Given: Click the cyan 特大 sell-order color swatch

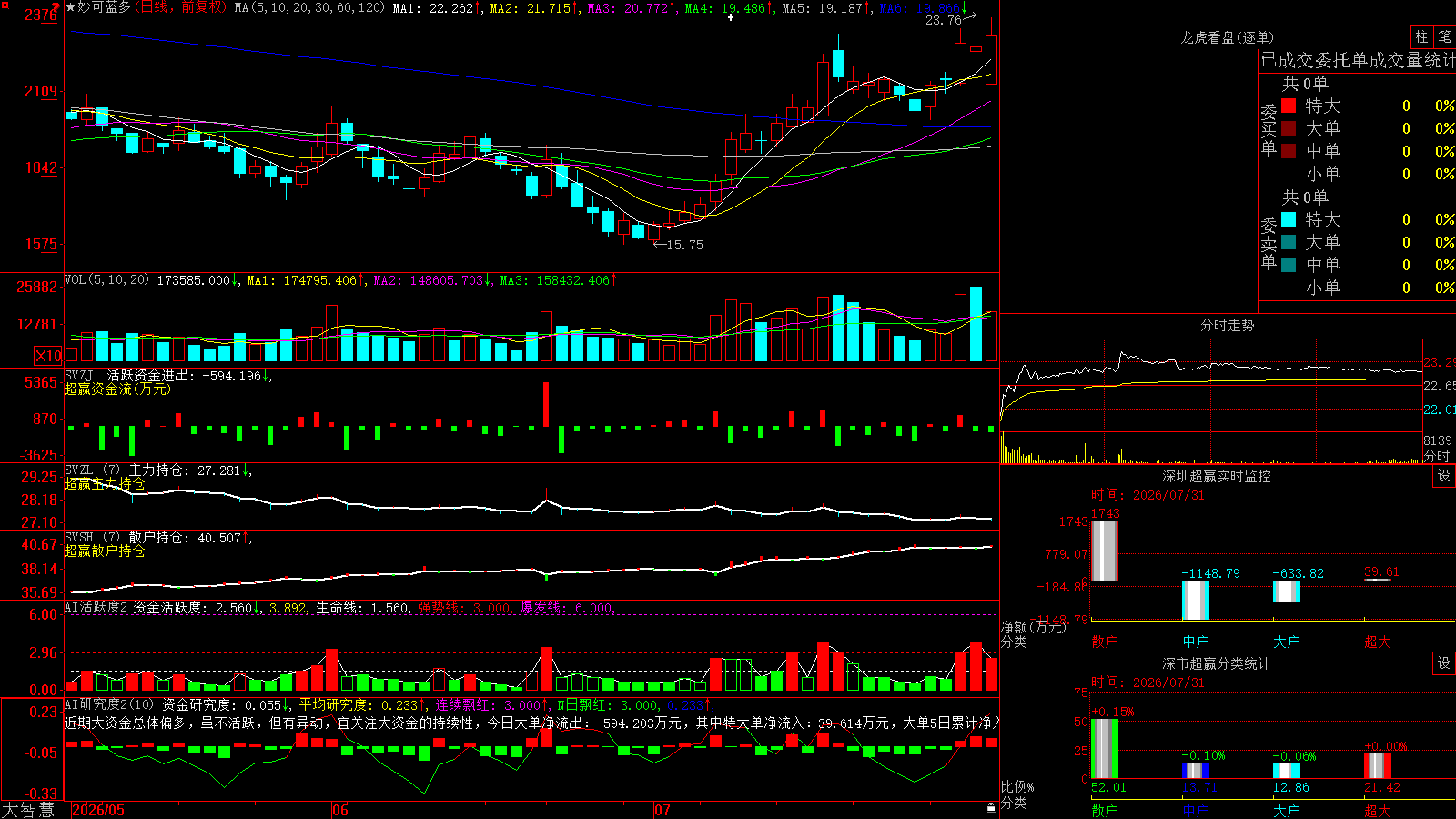Looking at the screenshot, I should 1289,219.
